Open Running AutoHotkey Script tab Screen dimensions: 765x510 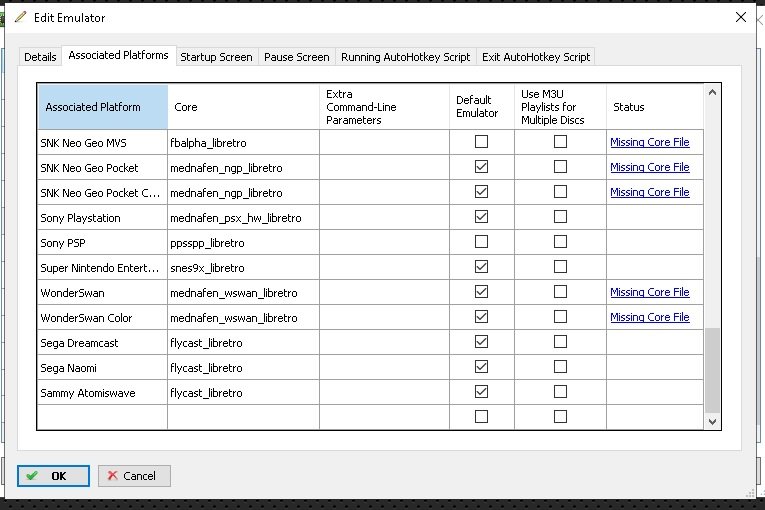pos(405,57)
